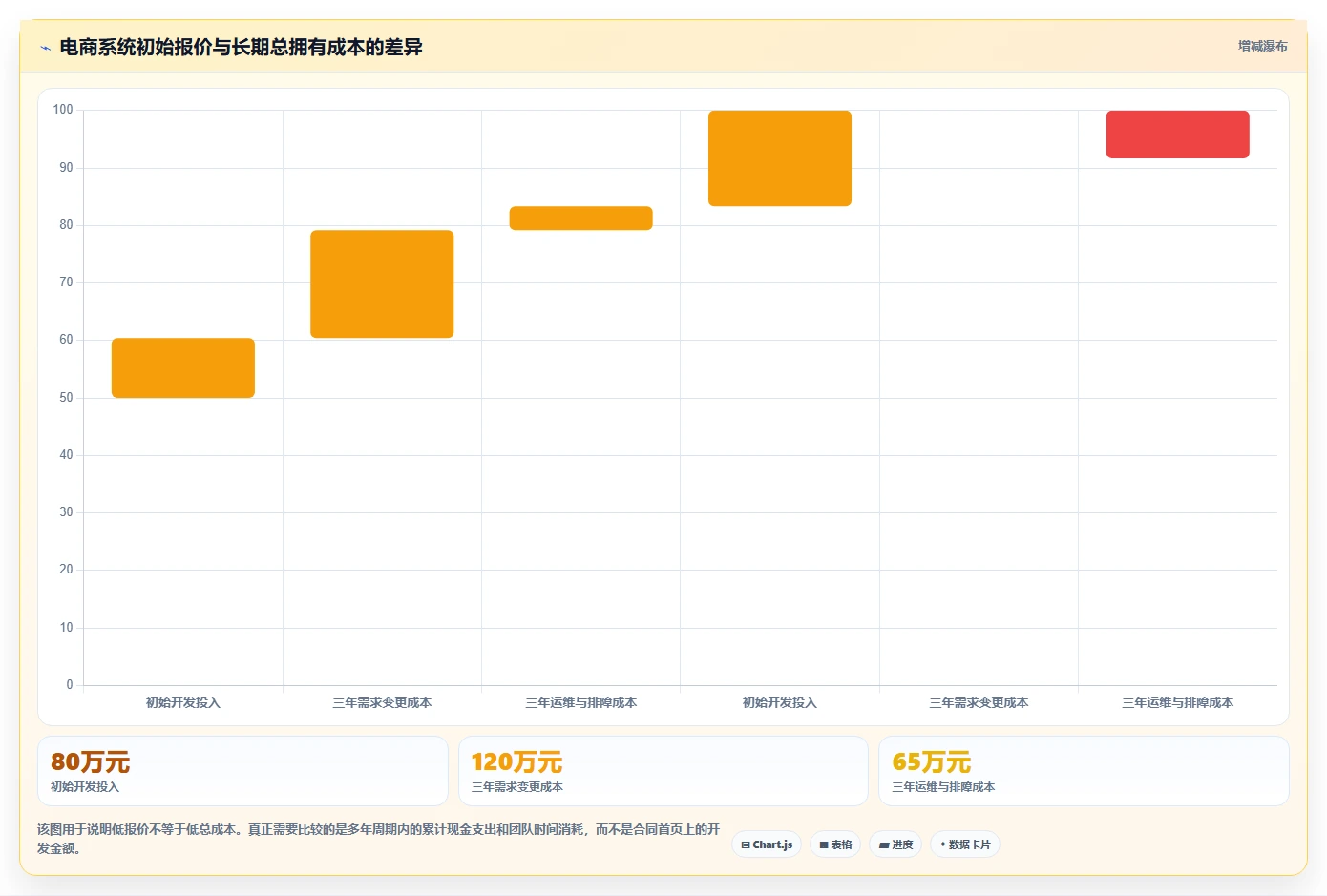This screenshot has height=896, width=1327.
Task: Click the y-axis tick label 70
Action: (x=66, y=282)
